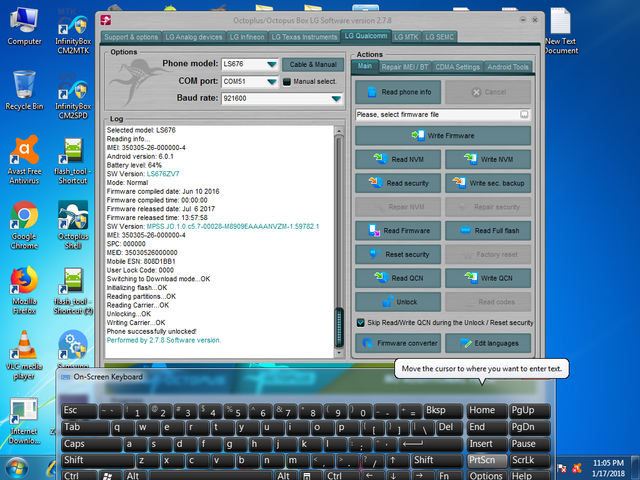This screenshot has height=480, width=640.
Task: Click Read phone info button
Action: pyautogui.click(x=398, y=92)
